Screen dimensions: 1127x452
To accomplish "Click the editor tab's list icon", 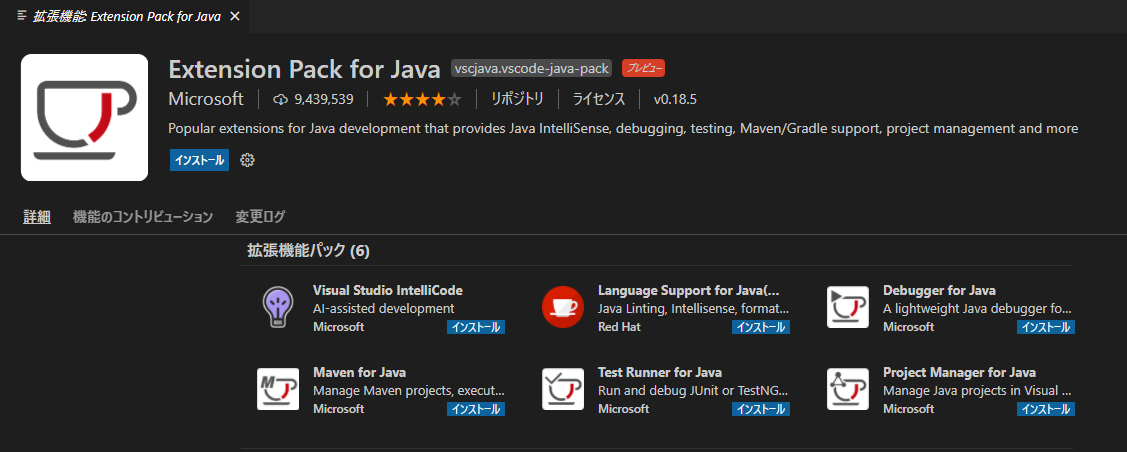I will click(x=22, y=16).
